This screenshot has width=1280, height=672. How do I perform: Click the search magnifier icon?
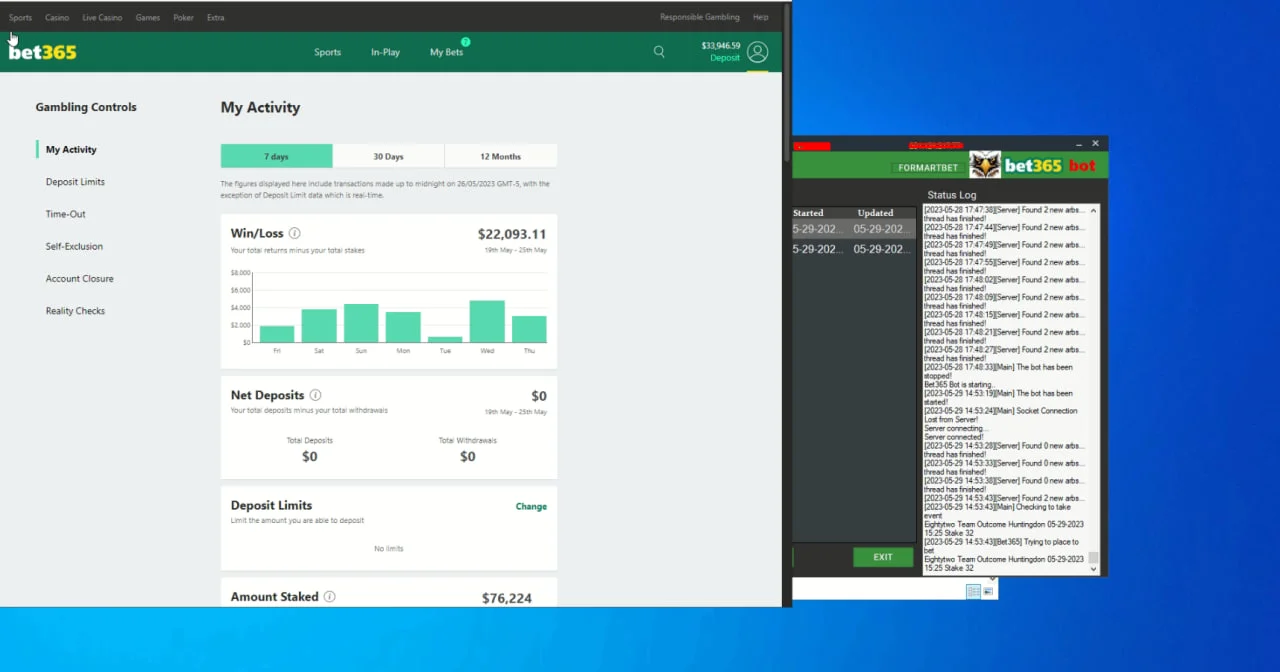pos(659,52)
